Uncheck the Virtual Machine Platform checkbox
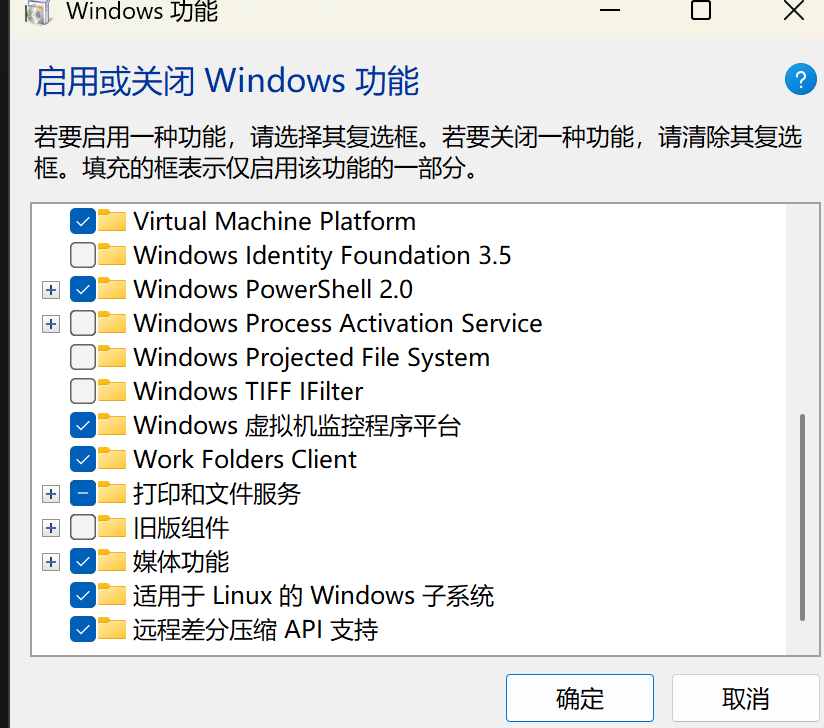Viewport: 824px width, 728px height. [x=84, y=221]
